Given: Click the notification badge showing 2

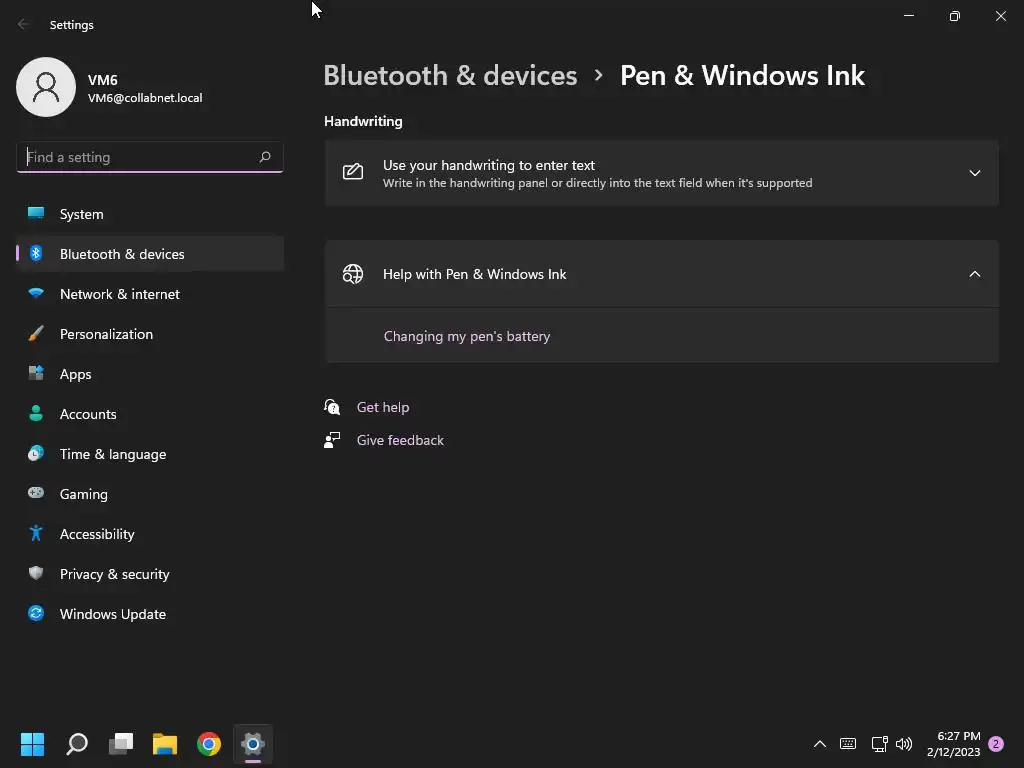Looking at the screenshot, I should coord(996,744).
